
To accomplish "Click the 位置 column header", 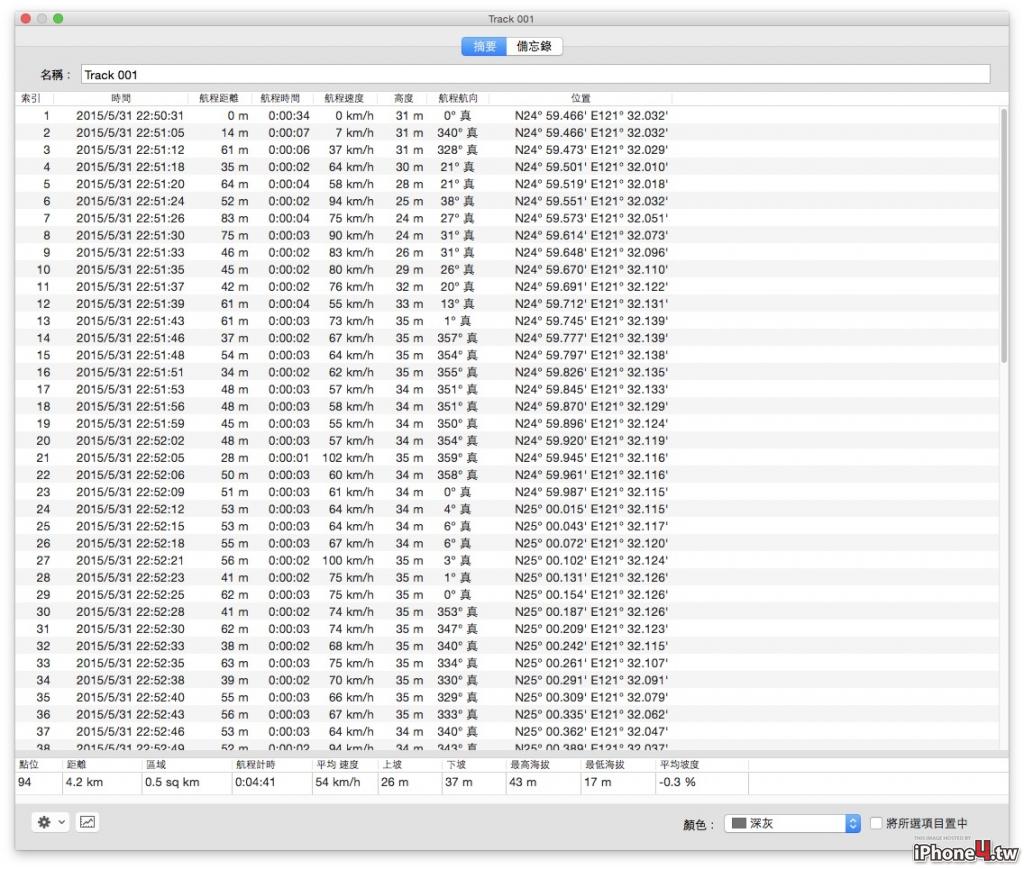I will (581, 98).
